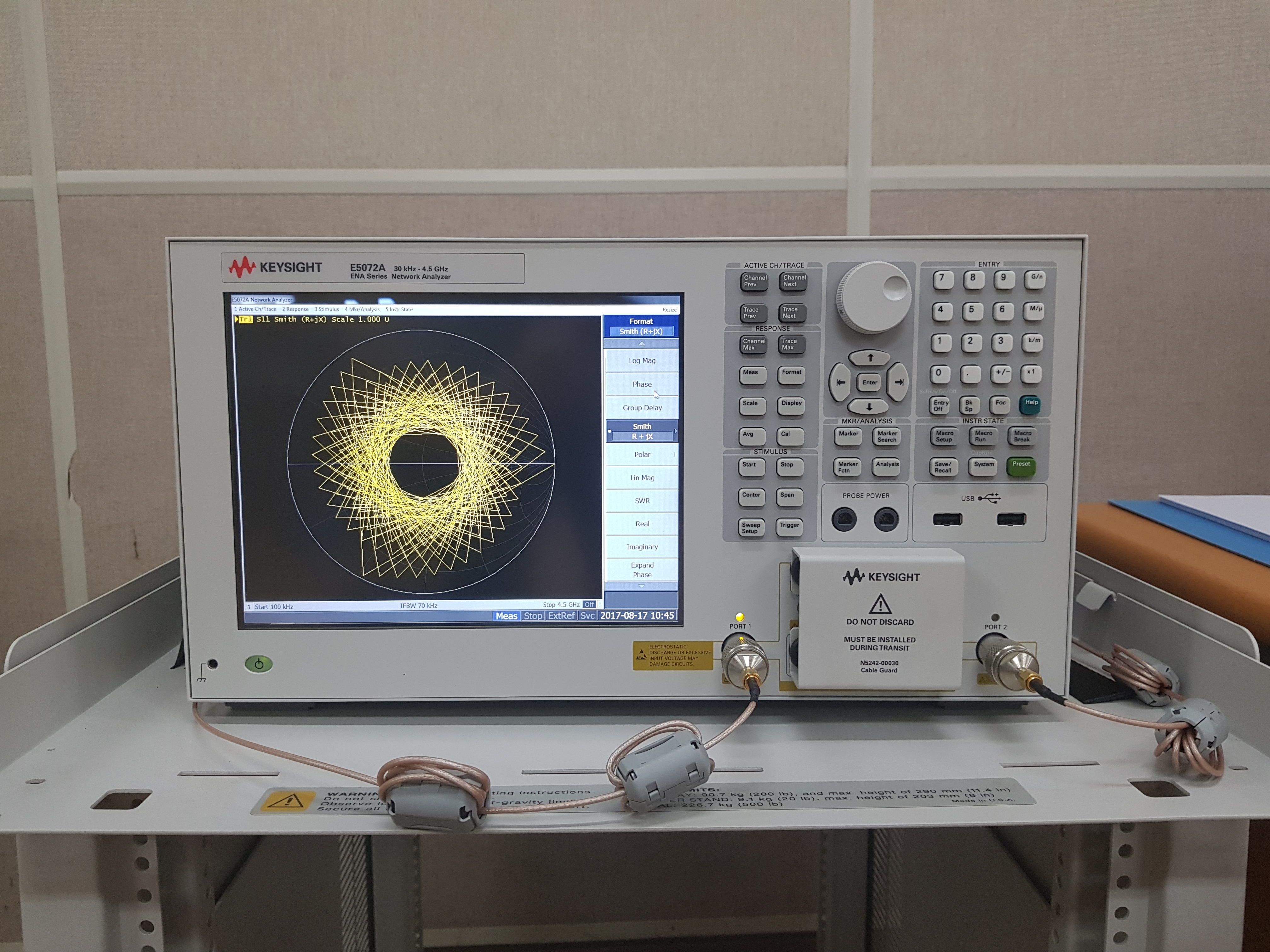Image resolution: width=1270 pixels, height=952 pixels.
Task: Push the right arrow navigation key
Action: click(899, 382)
